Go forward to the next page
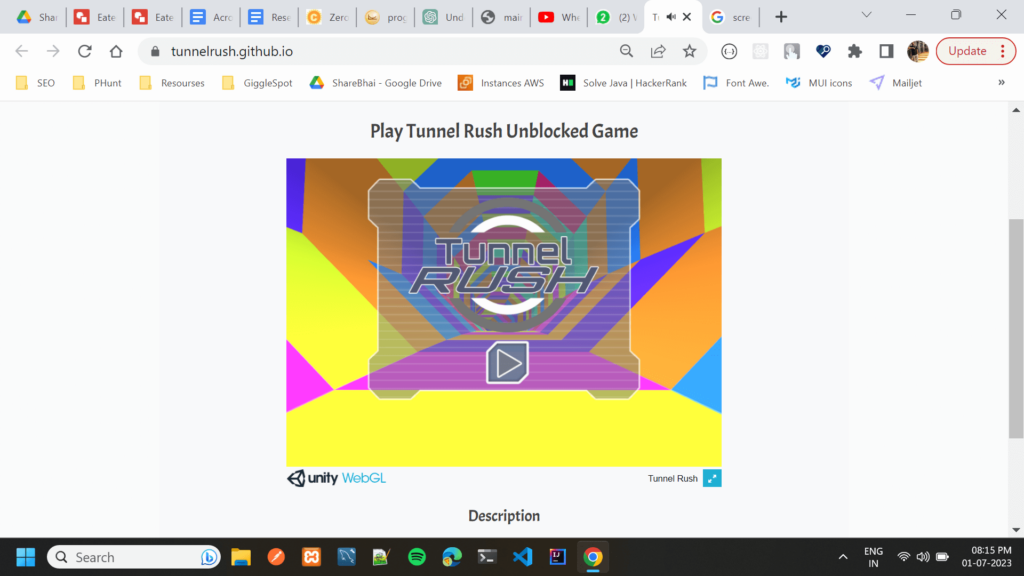 click(53, 51)
